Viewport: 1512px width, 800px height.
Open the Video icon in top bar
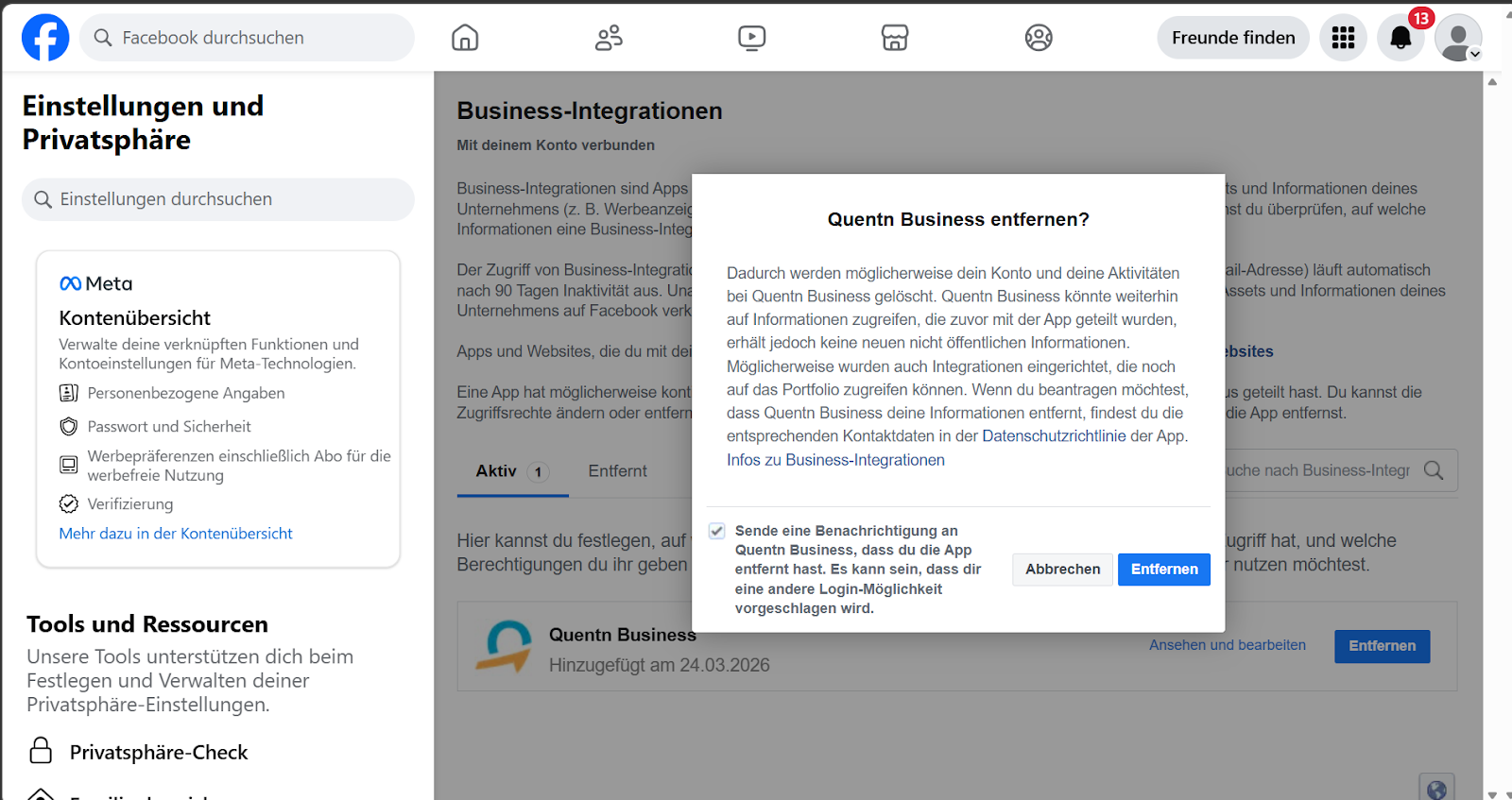pos(751,38)
